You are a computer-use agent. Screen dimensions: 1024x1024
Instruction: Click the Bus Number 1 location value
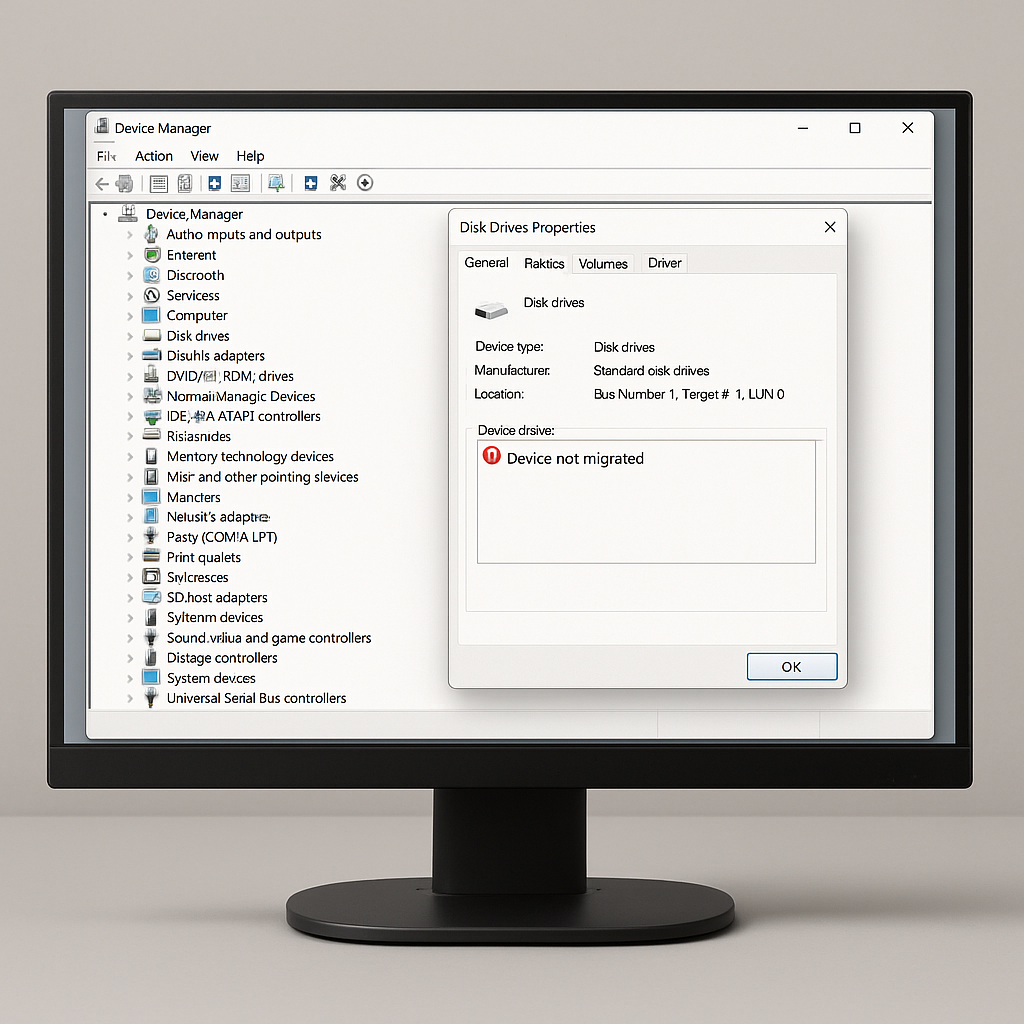pos(689,394)
